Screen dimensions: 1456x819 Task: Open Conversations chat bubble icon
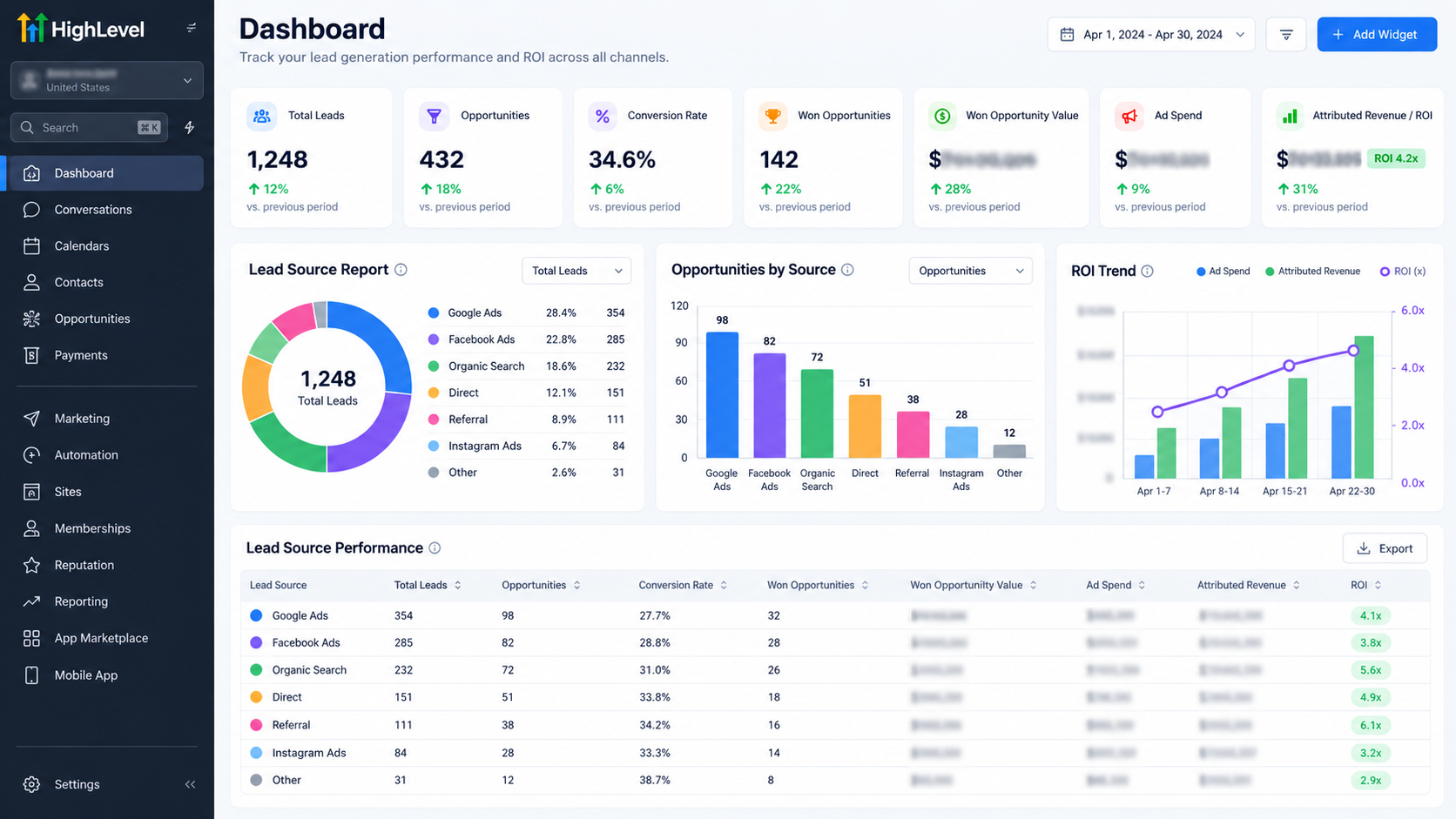[31, 210]
